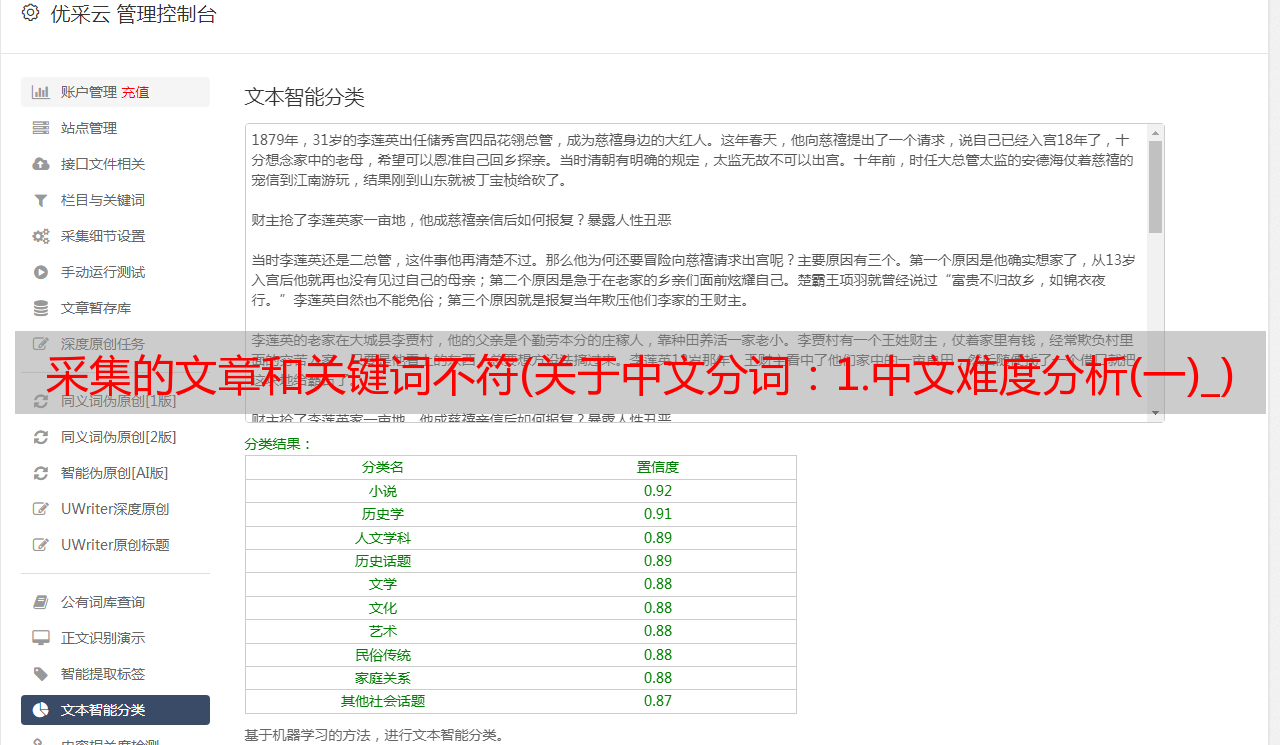
Task: Click the text area scrollbar down arrow
Action: pyautogui.click(x=1156, y=413)
